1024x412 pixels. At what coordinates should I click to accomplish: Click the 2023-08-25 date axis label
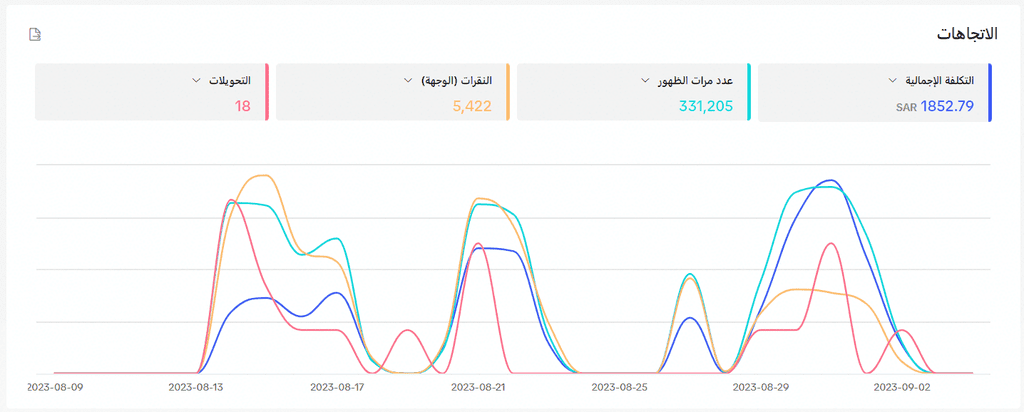[620, 387]
